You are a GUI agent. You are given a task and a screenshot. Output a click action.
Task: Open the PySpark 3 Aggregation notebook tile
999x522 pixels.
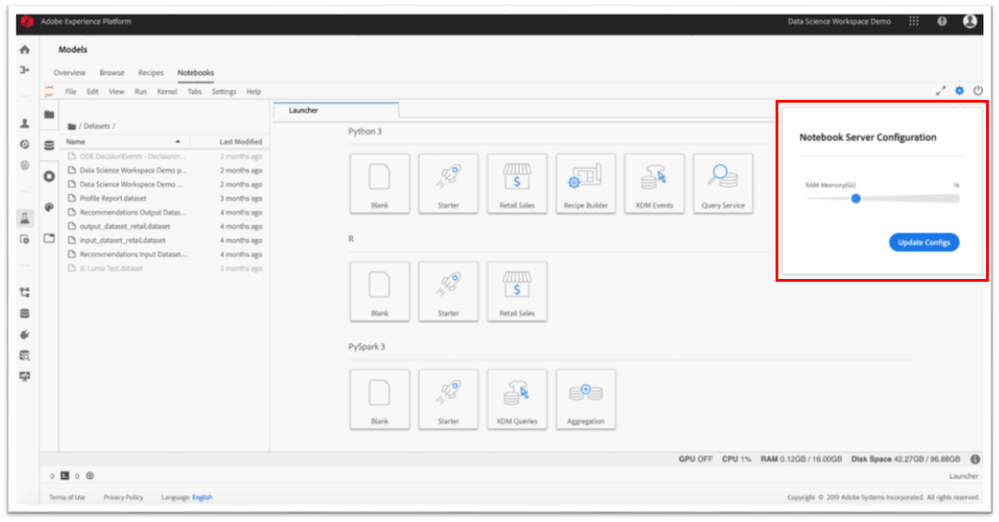pos(585,399)
